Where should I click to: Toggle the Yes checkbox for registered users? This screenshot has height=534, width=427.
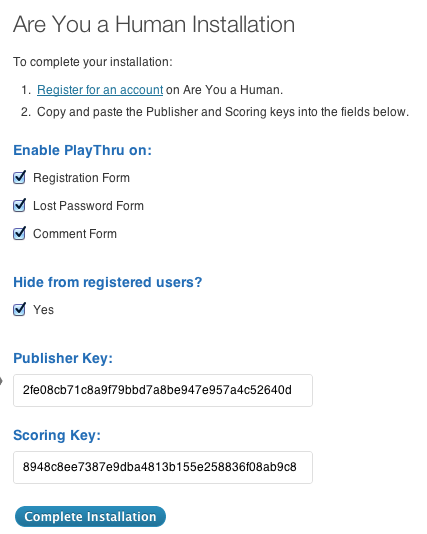(x=19, y=309)
